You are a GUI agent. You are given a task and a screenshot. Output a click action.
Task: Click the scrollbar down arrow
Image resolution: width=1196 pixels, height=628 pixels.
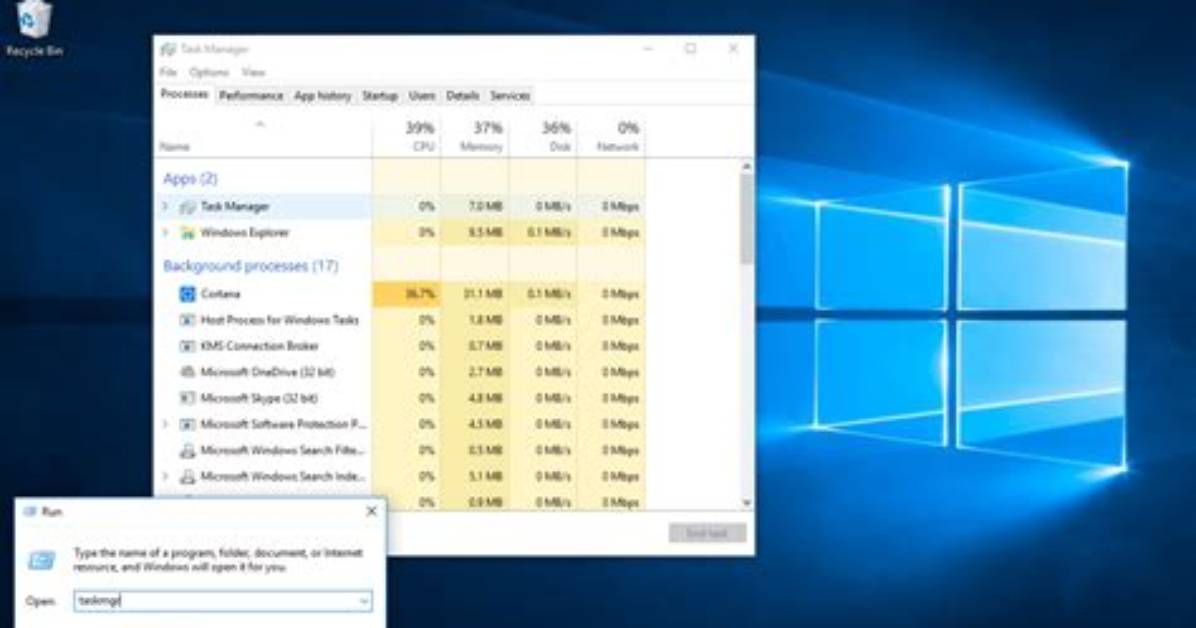coord(747,503)
